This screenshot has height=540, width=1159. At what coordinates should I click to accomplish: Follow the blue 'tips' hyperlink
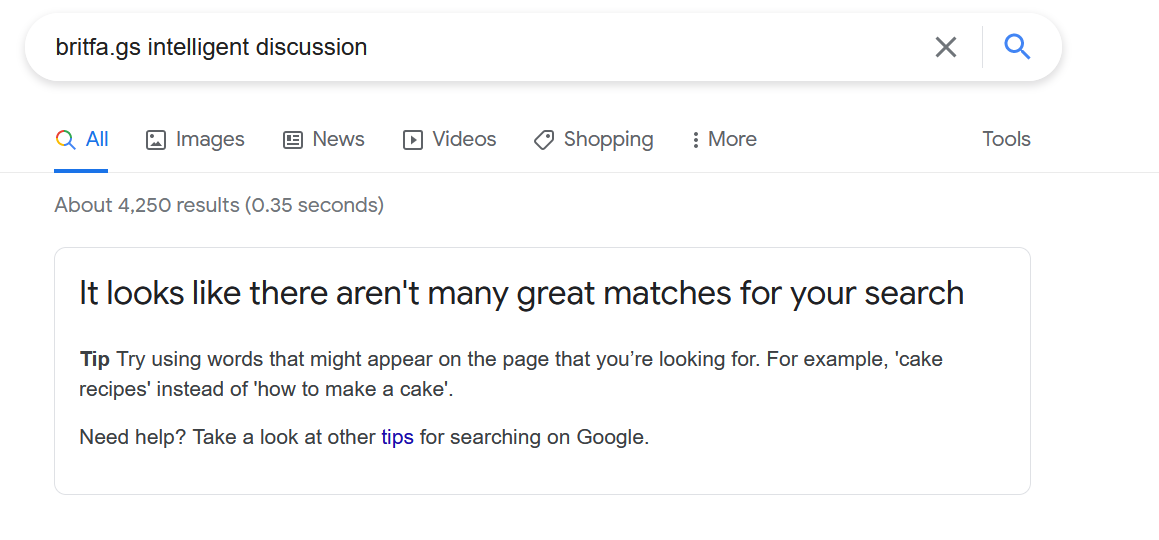(x=397, y=437)
